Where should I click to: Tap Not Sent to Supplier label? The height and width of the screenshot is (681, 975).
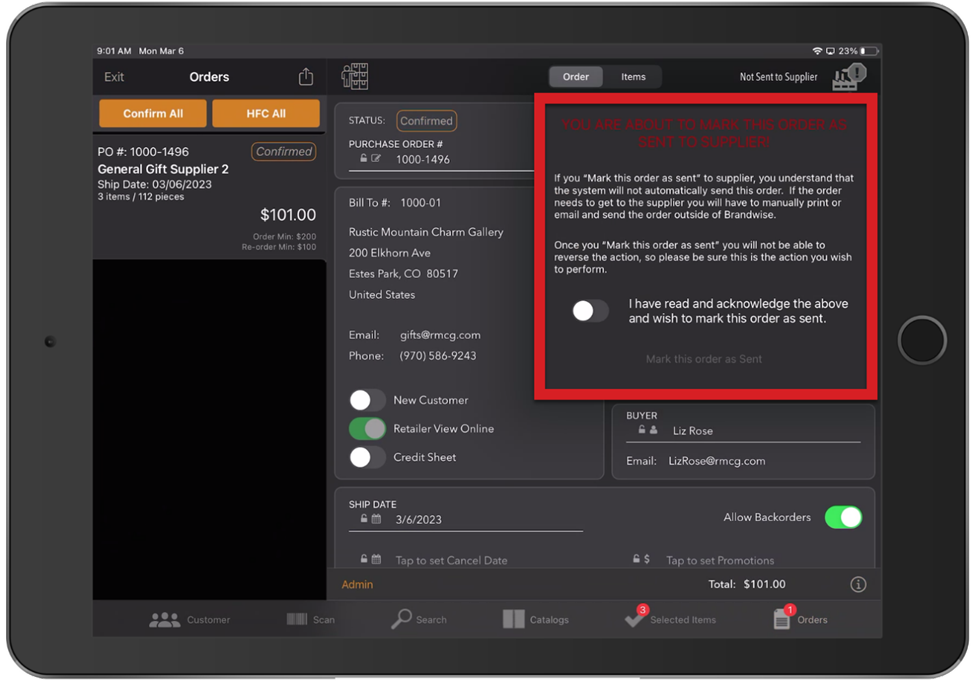coord(779,76)
